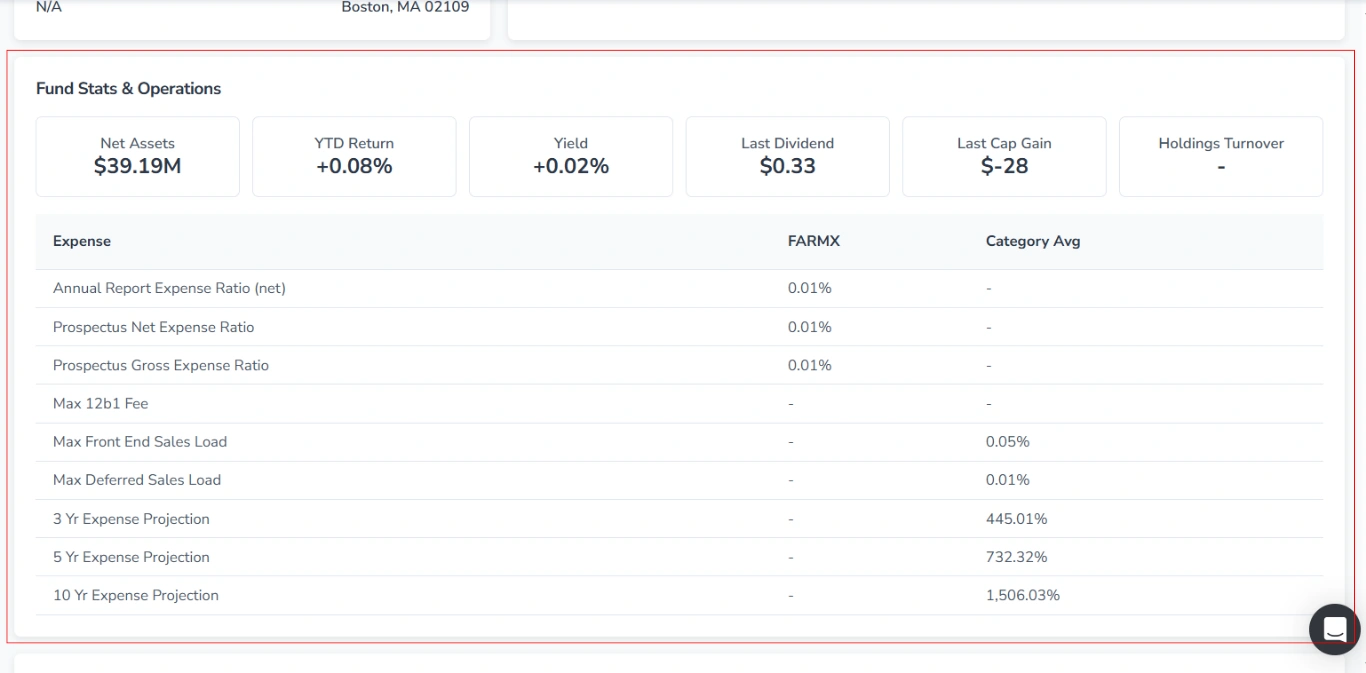Click the Annual Report Expense Ratio row
This screenshot has height=673, width=1366.
click(169, 288)
